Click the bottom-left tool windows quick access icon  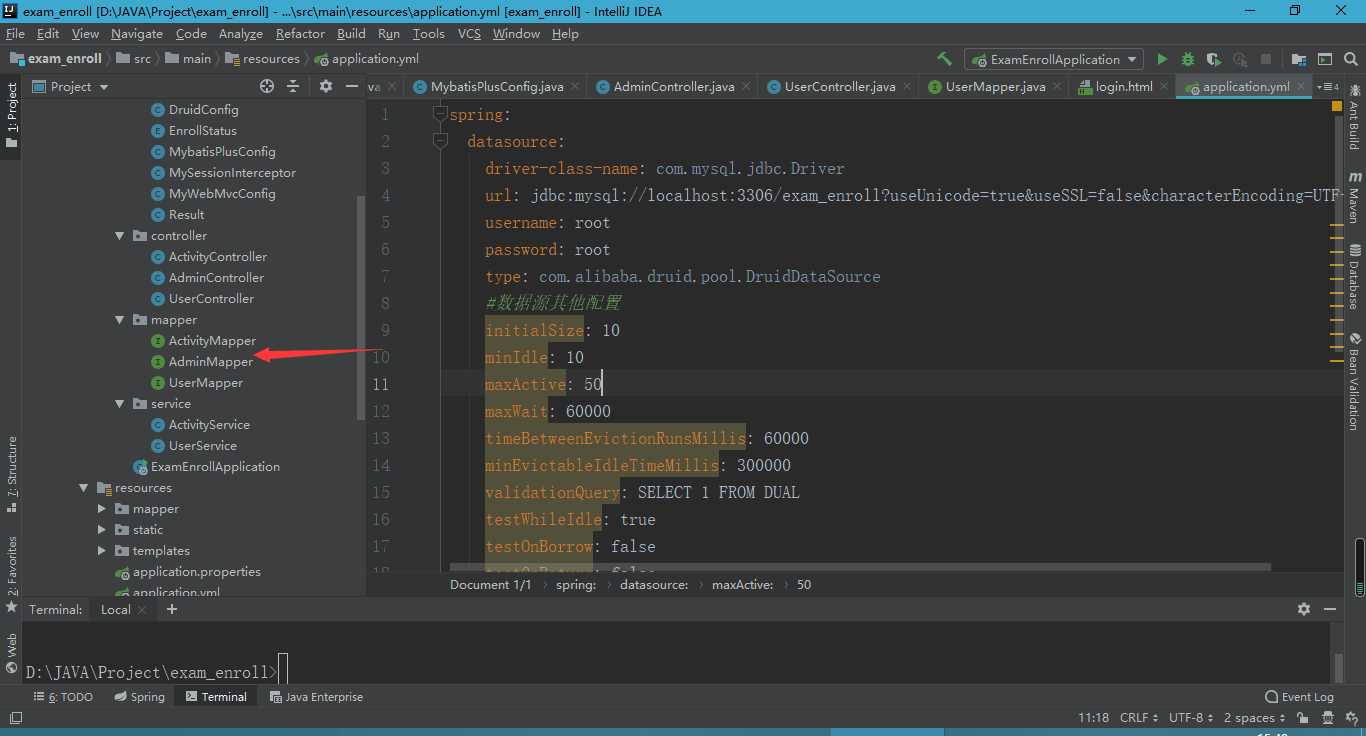pyautogui.click(x=15, y=717)
